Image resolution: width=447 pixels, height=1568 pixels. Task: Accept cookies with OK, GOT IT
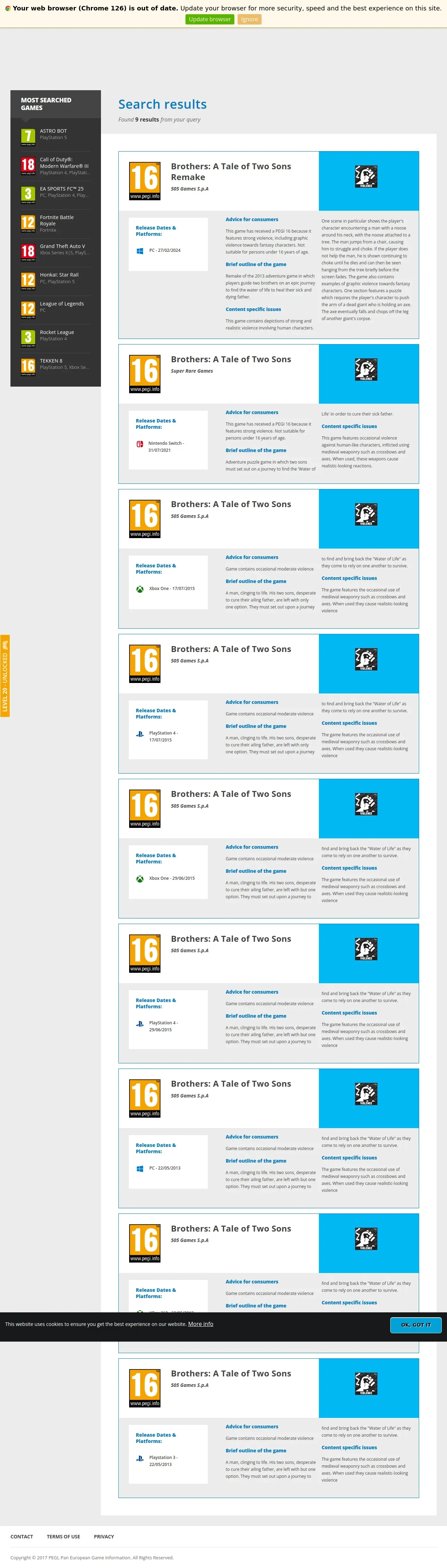click(416, 1325)
